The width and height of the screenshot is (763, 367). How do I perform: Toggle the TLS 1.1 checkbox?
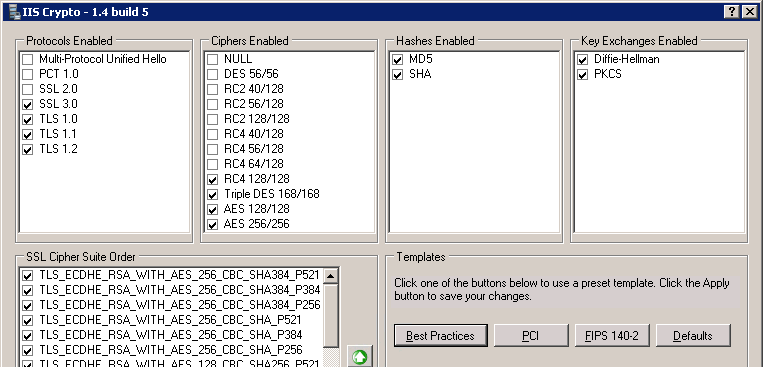click(x=28, y=135)
